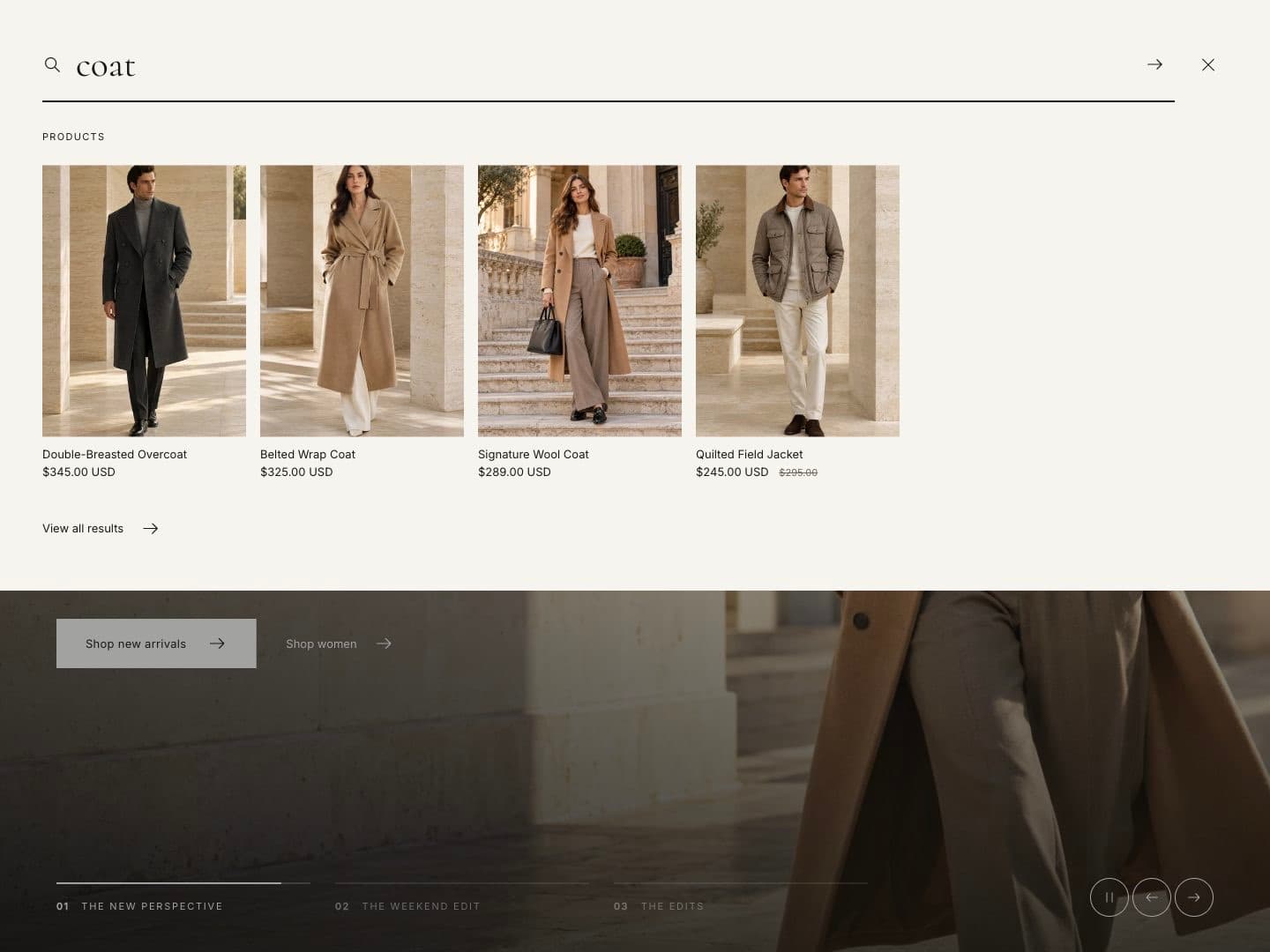Screen dimensions: 1270x952
Task: Open the Signature Wool Coat product image
Action: [x=579, y=301]
